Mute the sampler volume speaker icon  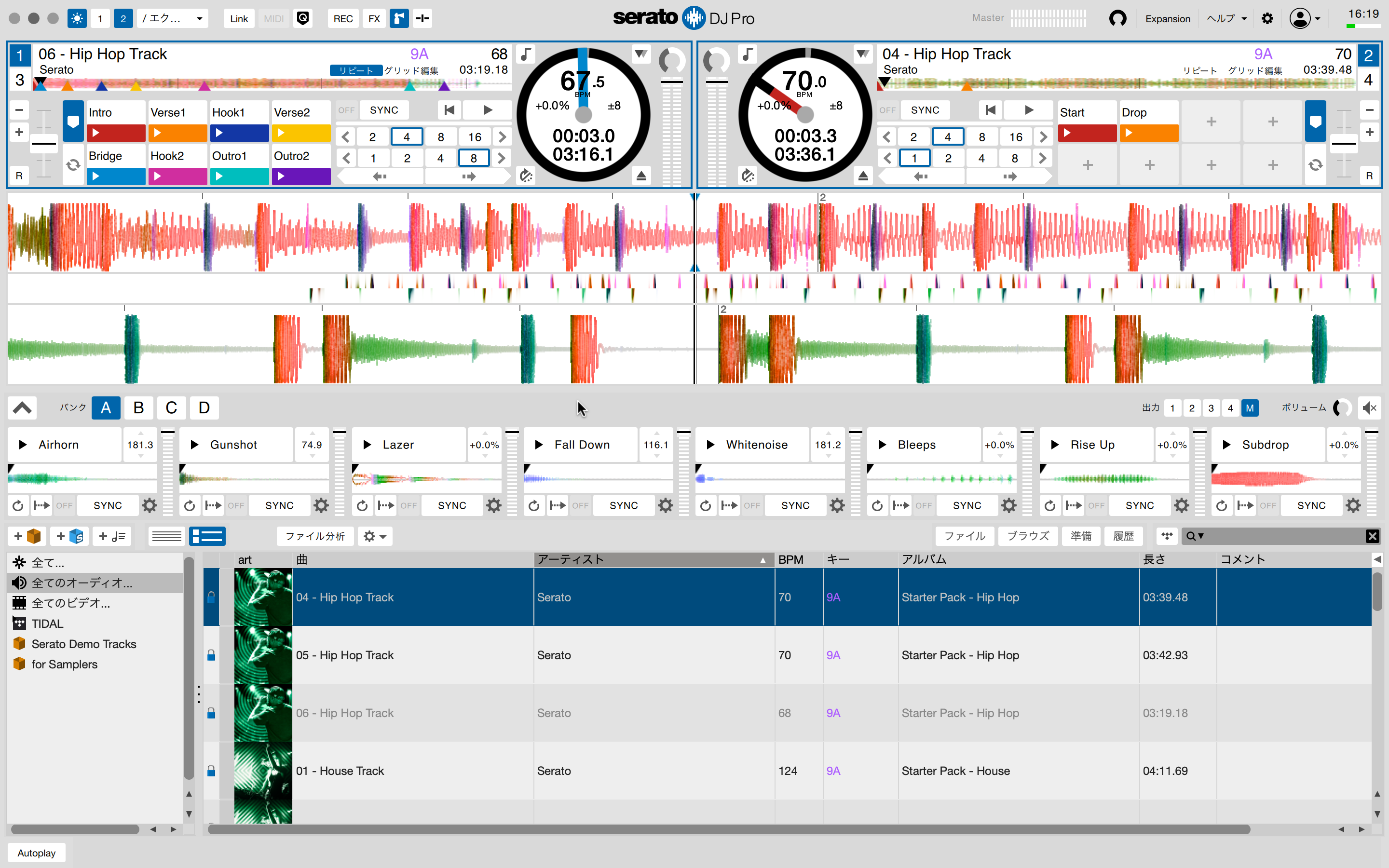1371,408
